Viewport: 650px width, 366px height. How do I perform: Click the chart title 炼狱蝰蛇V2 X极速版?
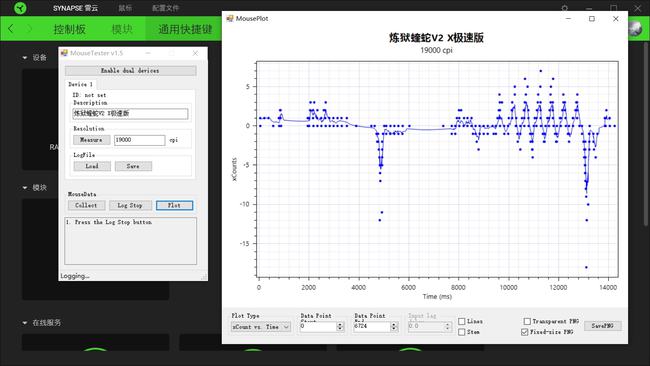(x=436, y=38)
